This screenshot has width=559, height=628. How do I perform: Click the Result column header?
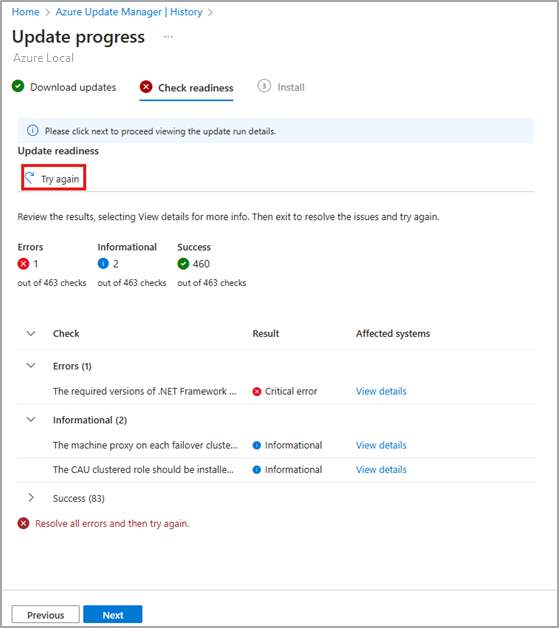pyautogui.click(x=265, y=334)
